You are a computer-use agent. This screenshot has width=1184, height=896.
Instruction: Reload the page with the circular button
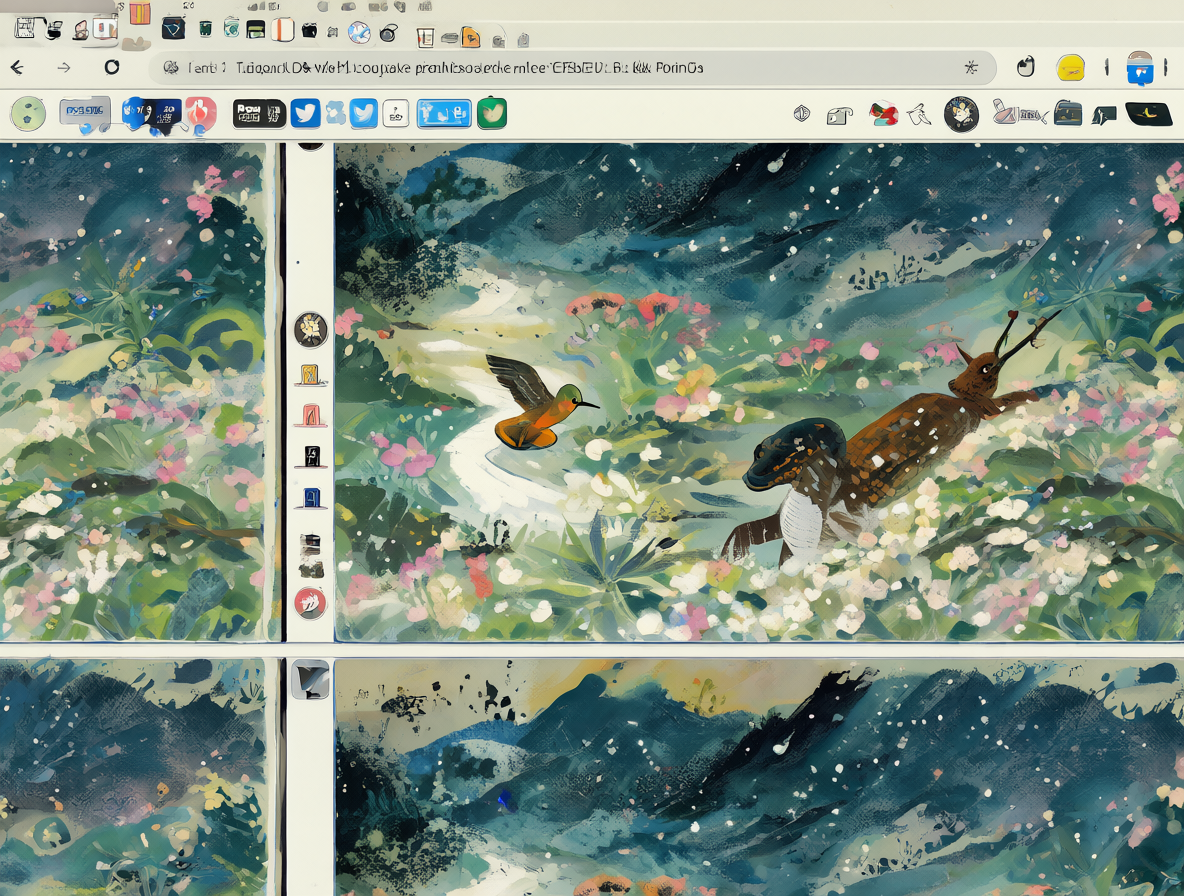[x=112, y=67]
